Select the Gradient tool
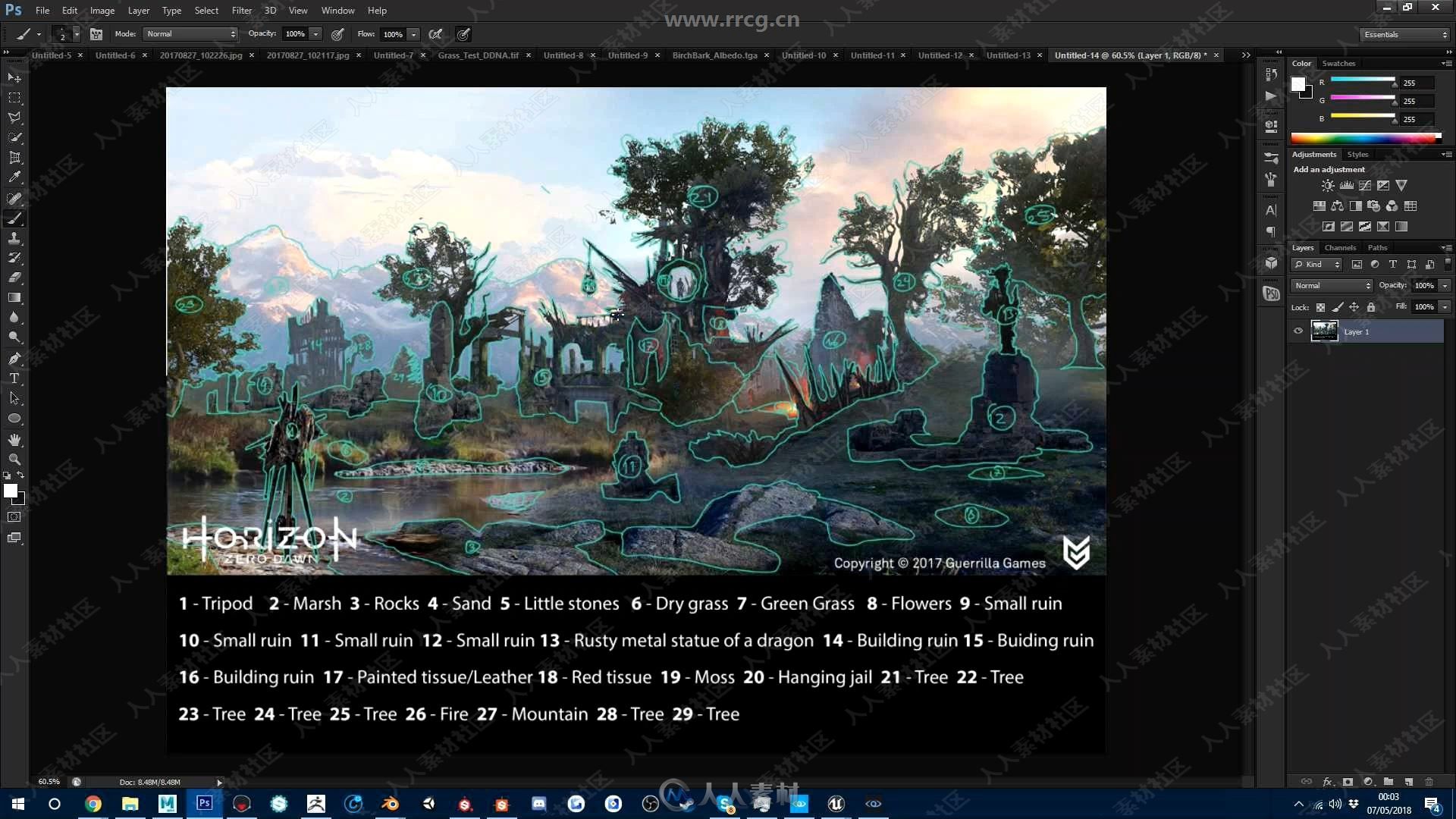 (14, 297)
